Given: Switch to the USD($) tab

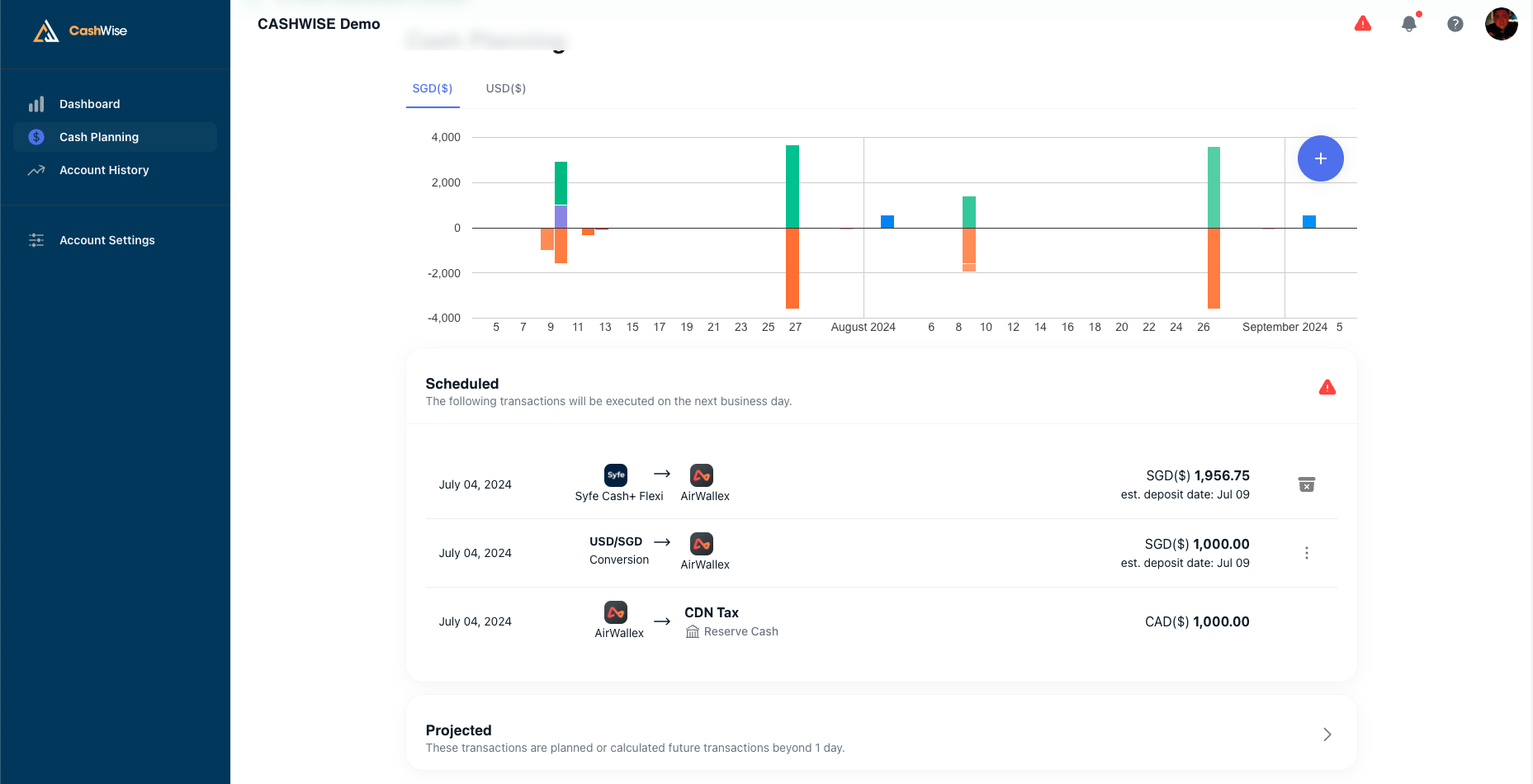Looking at the screenshot, I should point(505,88).
